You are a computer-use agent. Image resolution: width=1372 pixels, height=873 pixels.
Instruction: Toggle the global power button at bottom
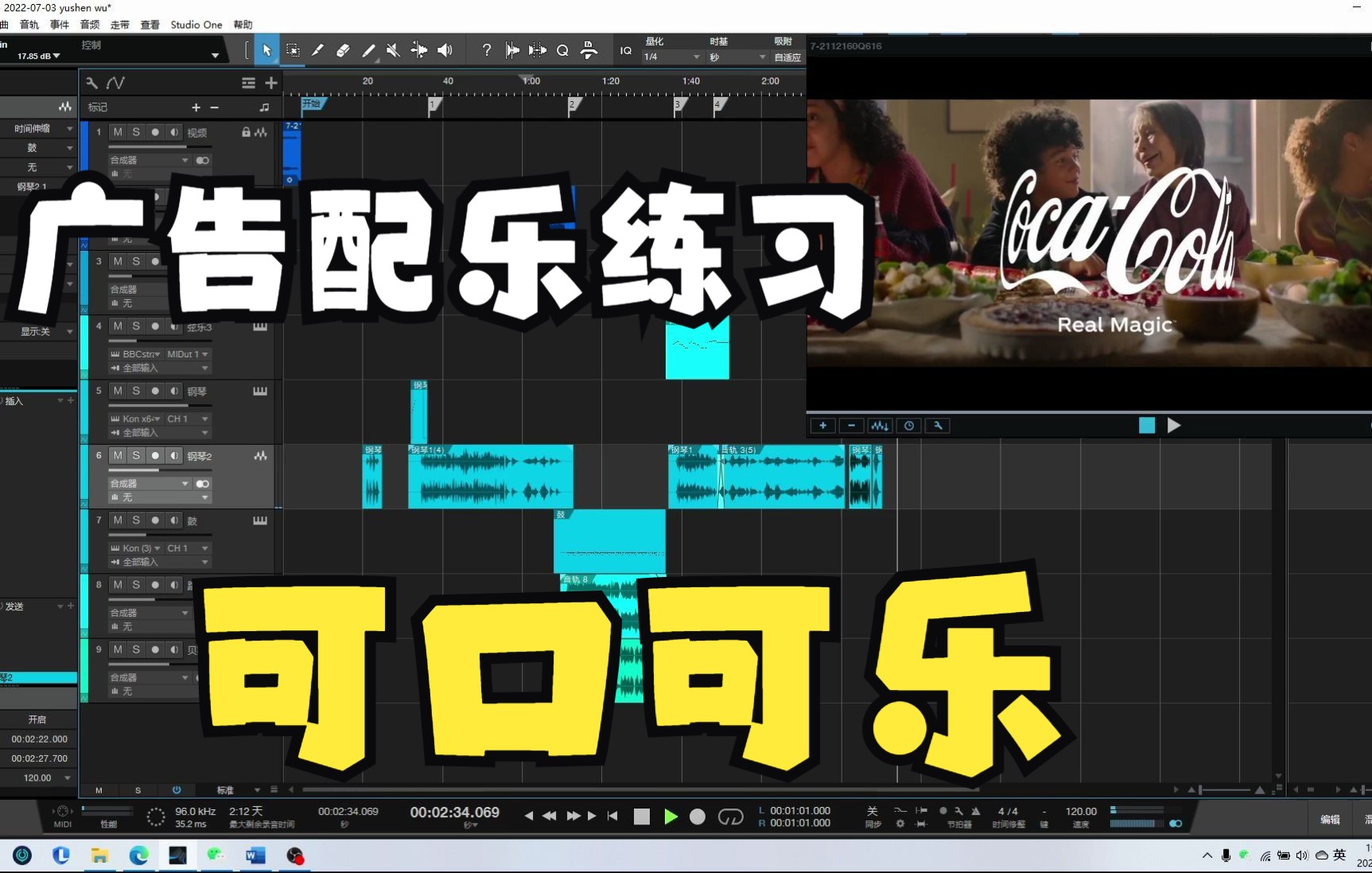click(x=177, y=790)
